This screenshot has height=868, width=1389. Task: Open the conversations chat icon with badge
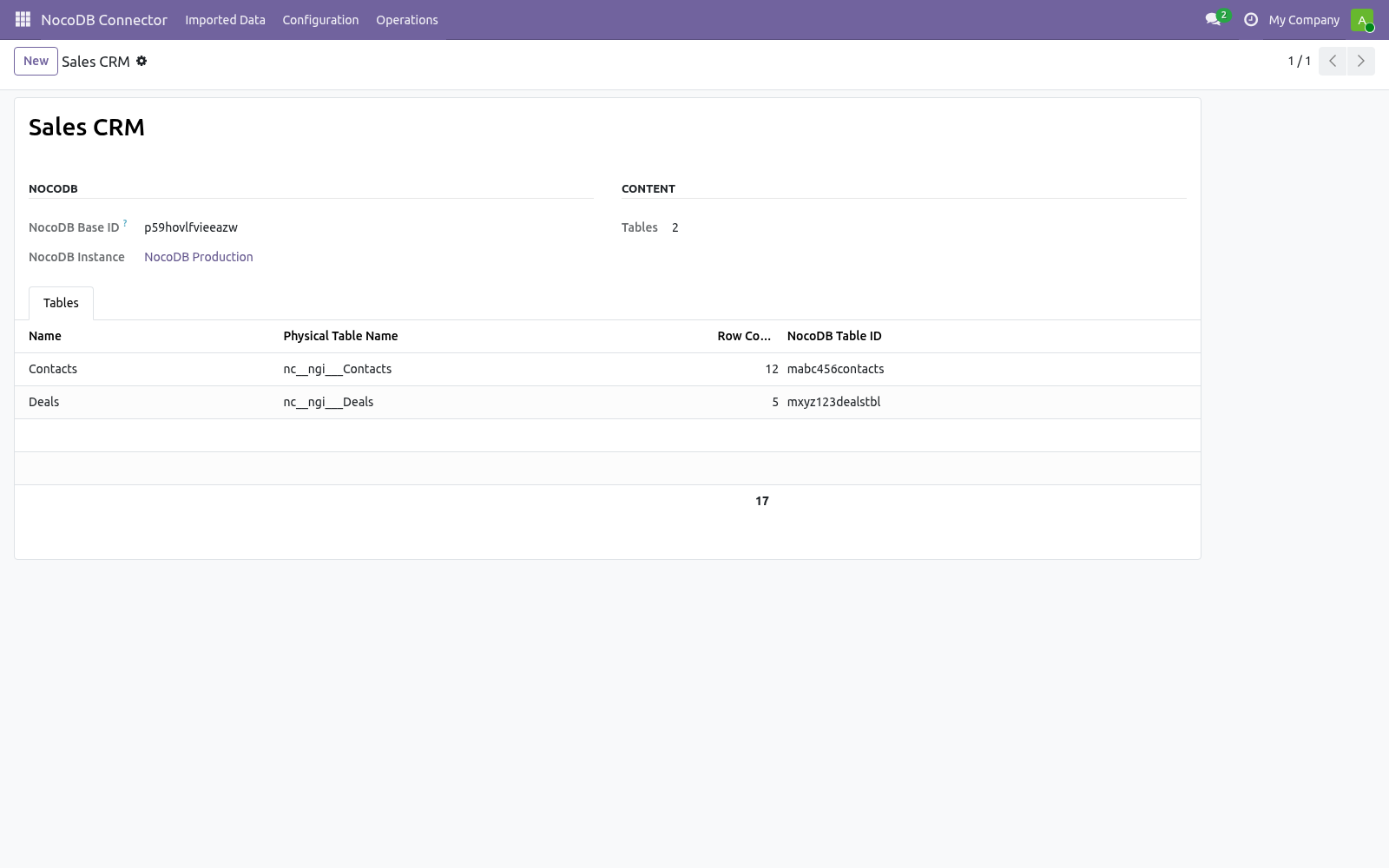(x=1216, y=19)
